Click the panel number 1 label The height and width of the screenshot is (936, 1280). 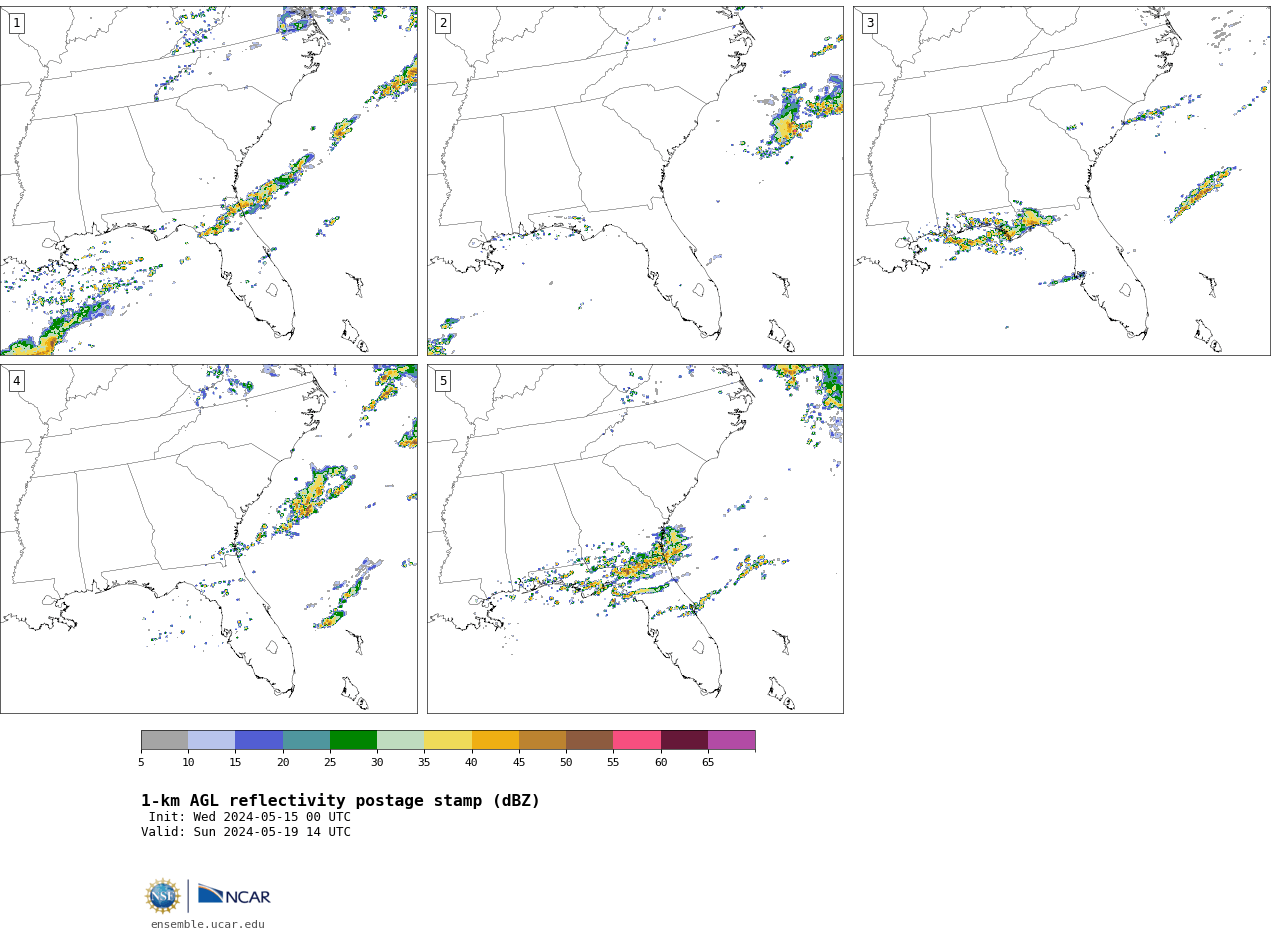point(16,23)
